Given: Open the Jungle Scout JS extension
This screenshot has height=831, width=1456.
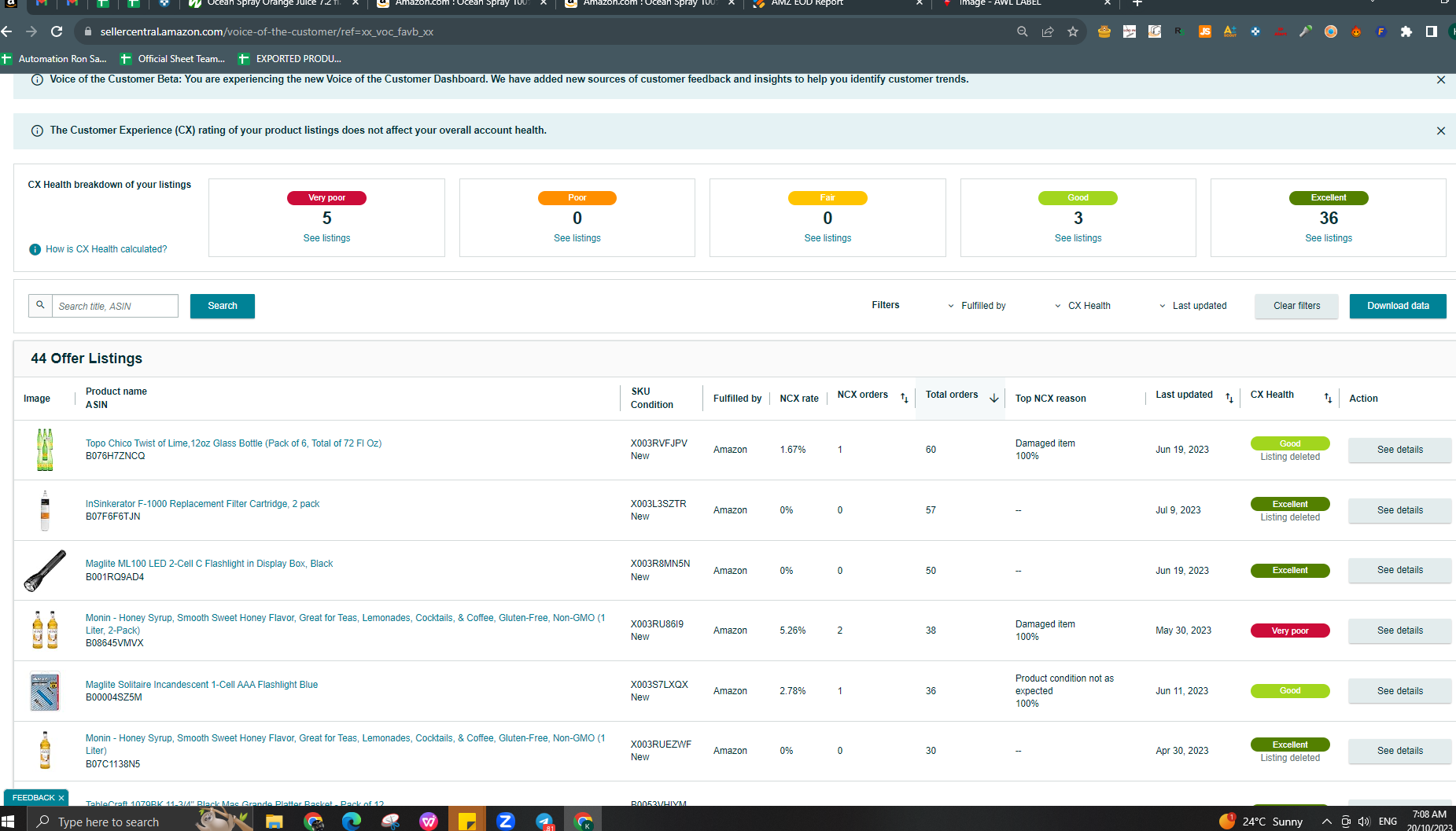Looking at the screenshot, I should tap(1205, 31).
